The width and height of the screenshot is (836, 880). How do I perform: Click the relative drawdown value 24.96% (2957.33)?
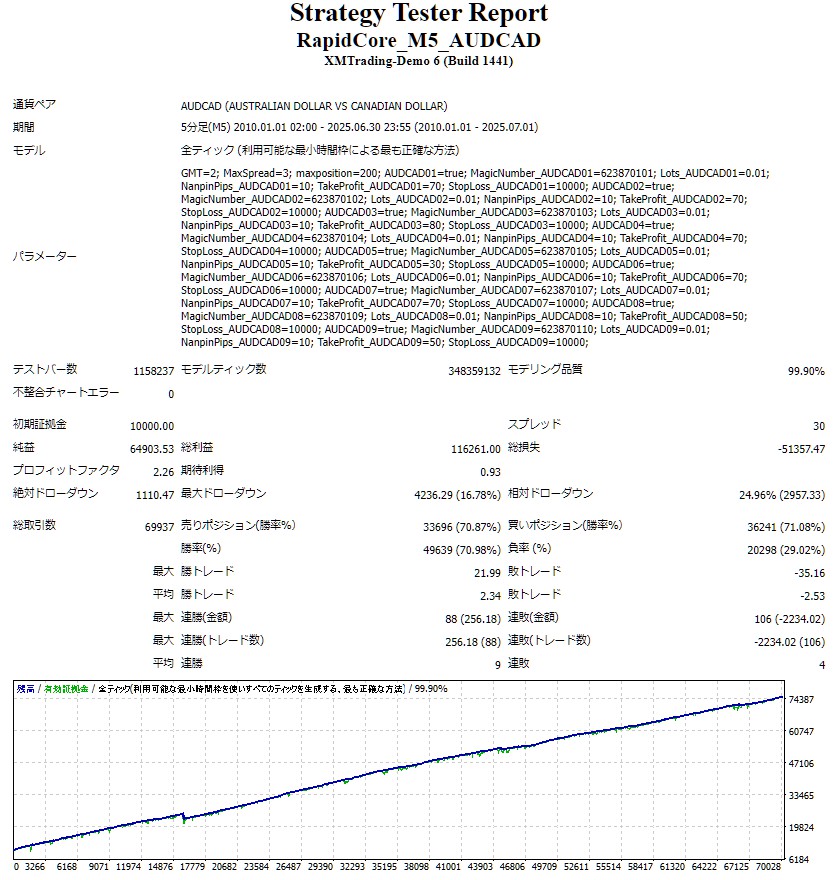[x=782, y=495]
